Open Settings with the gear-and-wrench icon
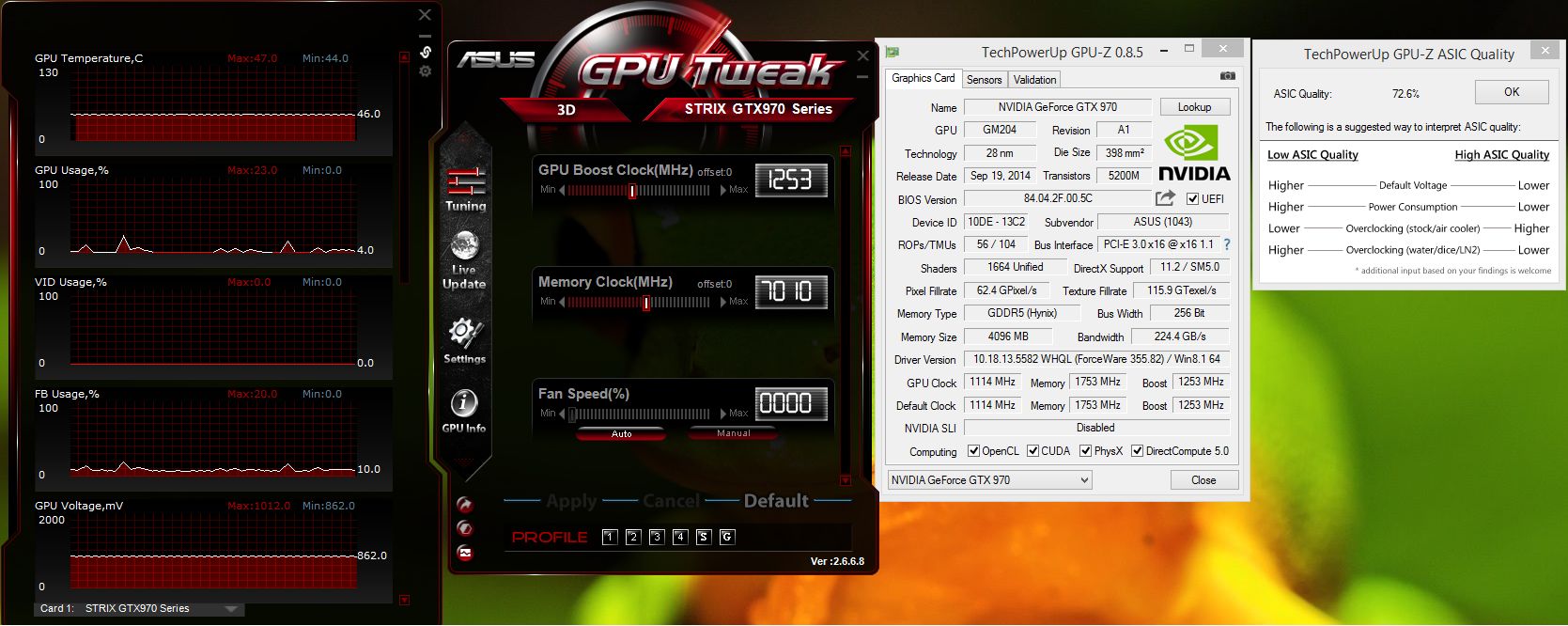1568x626 pixels. click(x=464, y=340)
